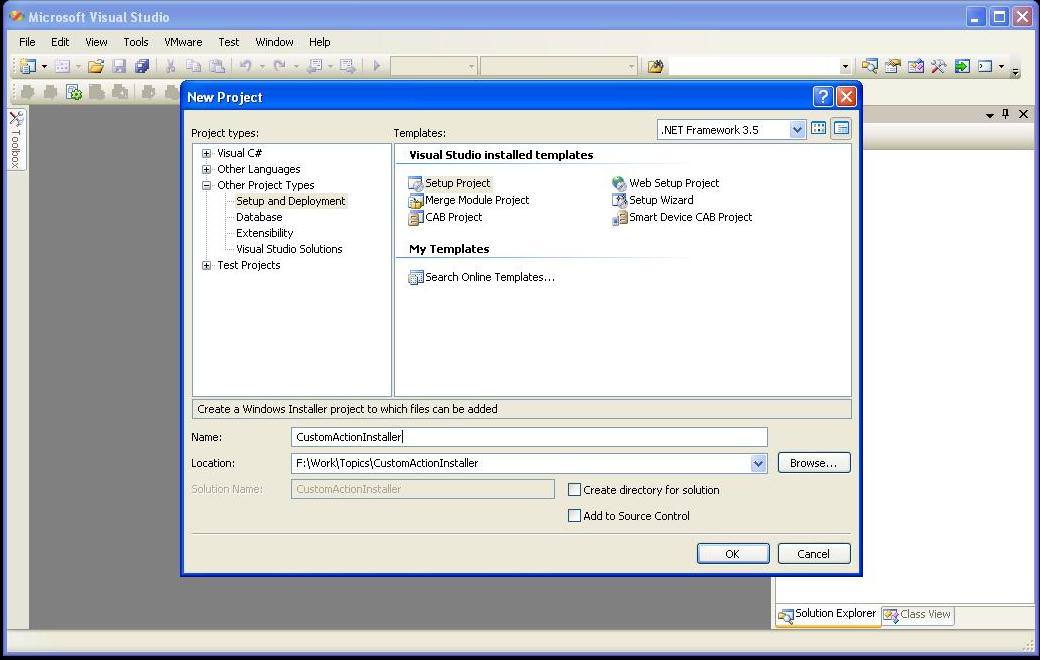Click the Command Window toolbar icon
Image resolution: width=1040 pixels, height=660 pixels.
[x=986, y=66]
